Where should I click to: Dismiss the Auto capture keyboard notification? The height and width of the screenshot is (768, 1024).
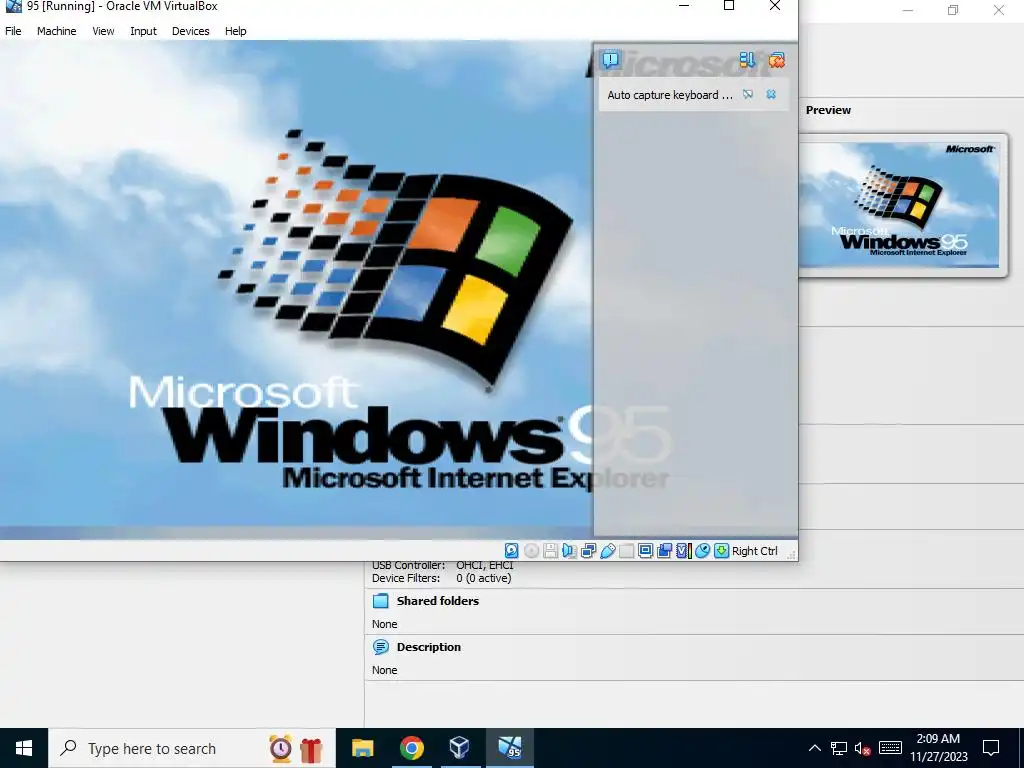pos(771,95)
